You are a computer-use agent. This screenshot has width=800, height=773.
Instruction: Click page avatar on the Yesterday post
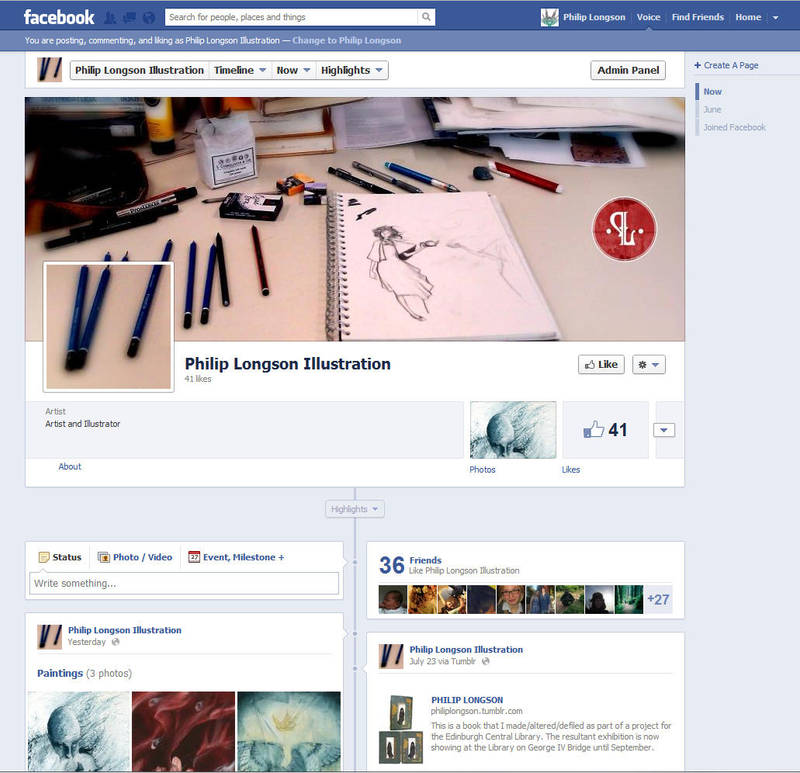point(49,637)
